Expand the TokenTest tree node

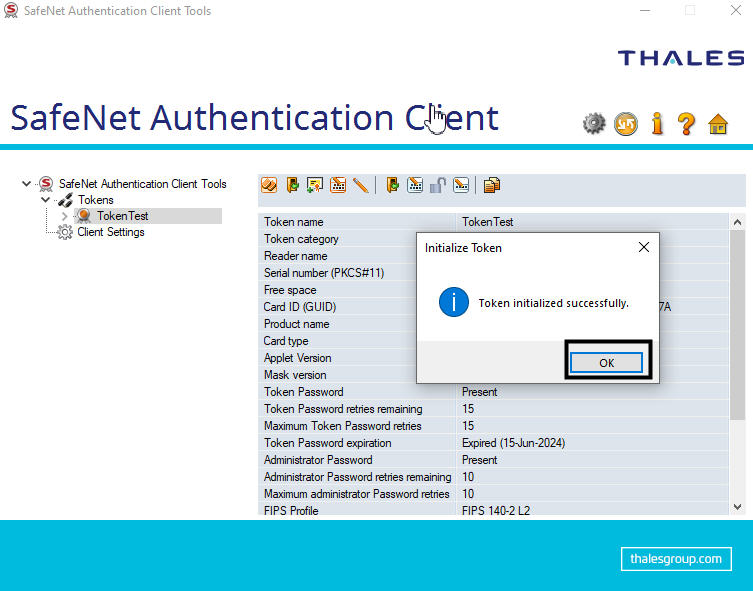point(65,216)
